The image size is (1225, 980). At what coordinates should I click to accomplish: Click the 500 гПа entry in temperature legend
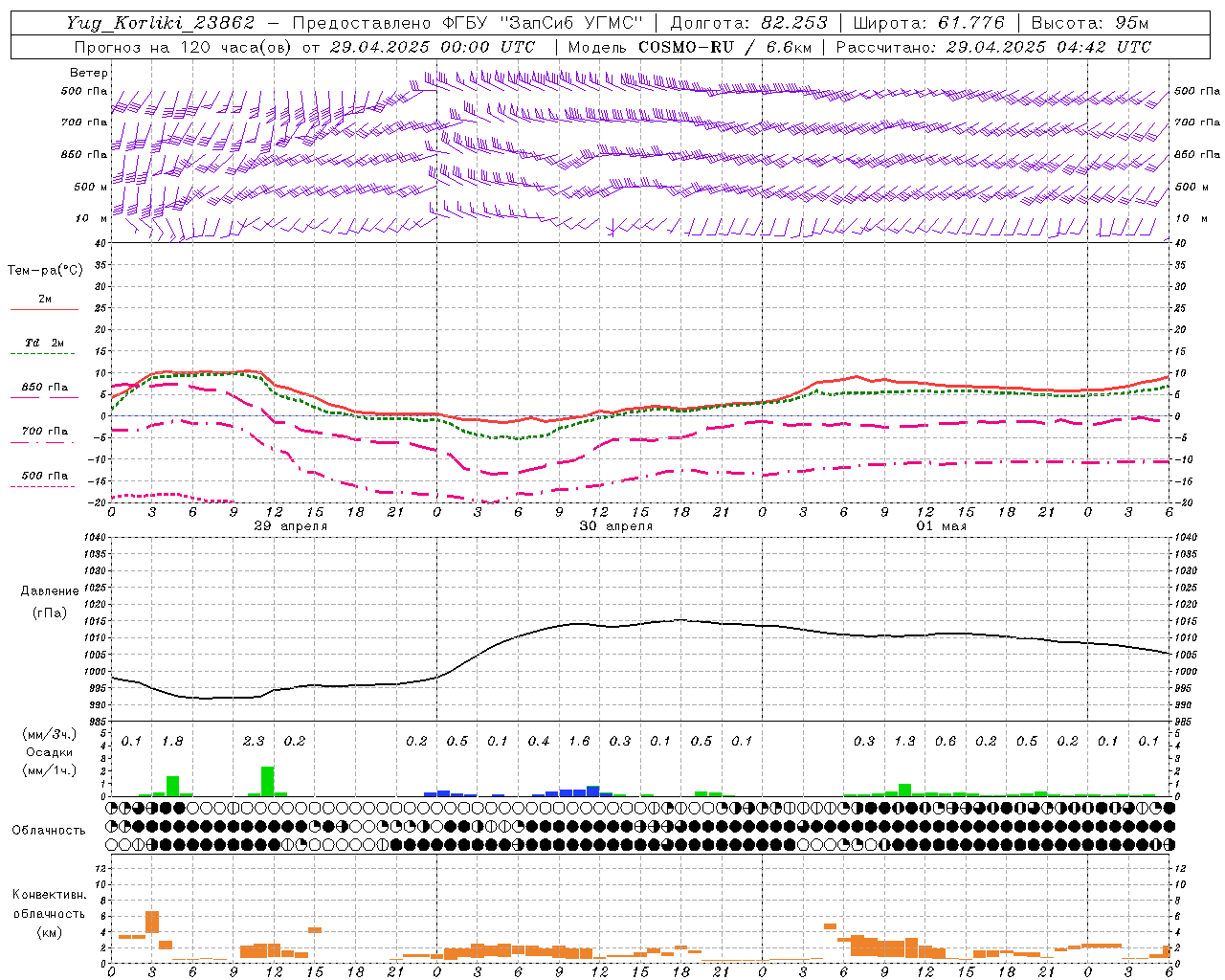tap(45, 476)
